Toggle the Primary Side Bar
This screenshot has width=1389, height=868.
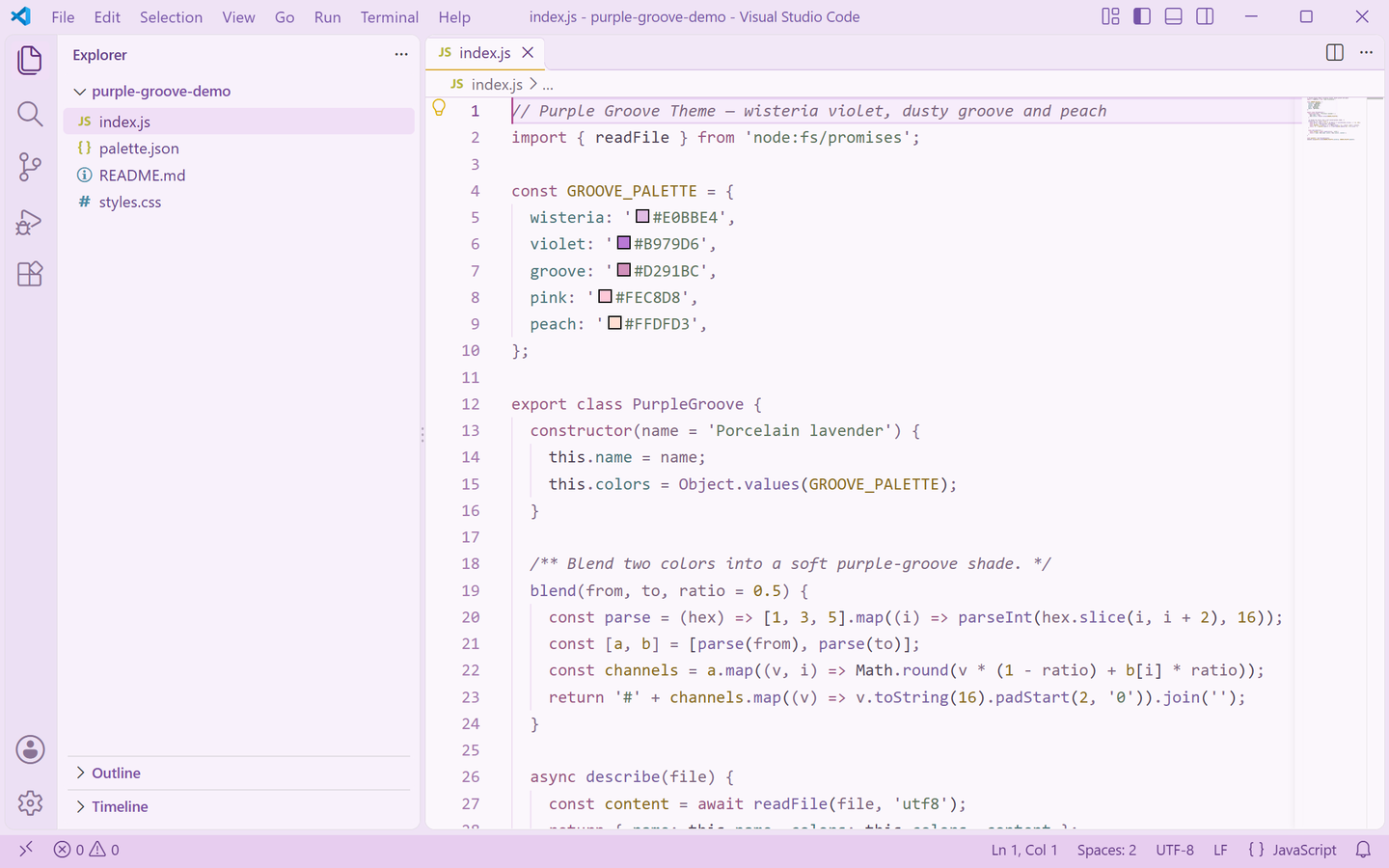[x=1142, y=16]
